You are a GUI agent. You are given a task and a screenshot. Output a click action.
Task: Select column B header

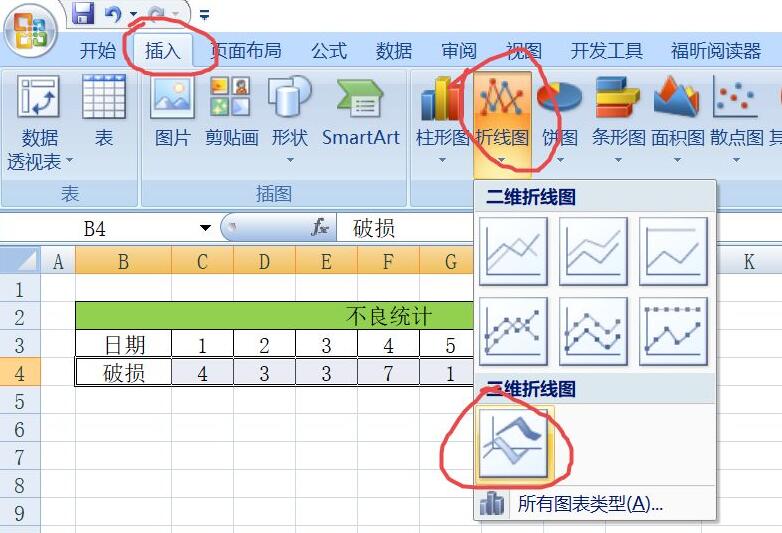click(x=123, y=261)
